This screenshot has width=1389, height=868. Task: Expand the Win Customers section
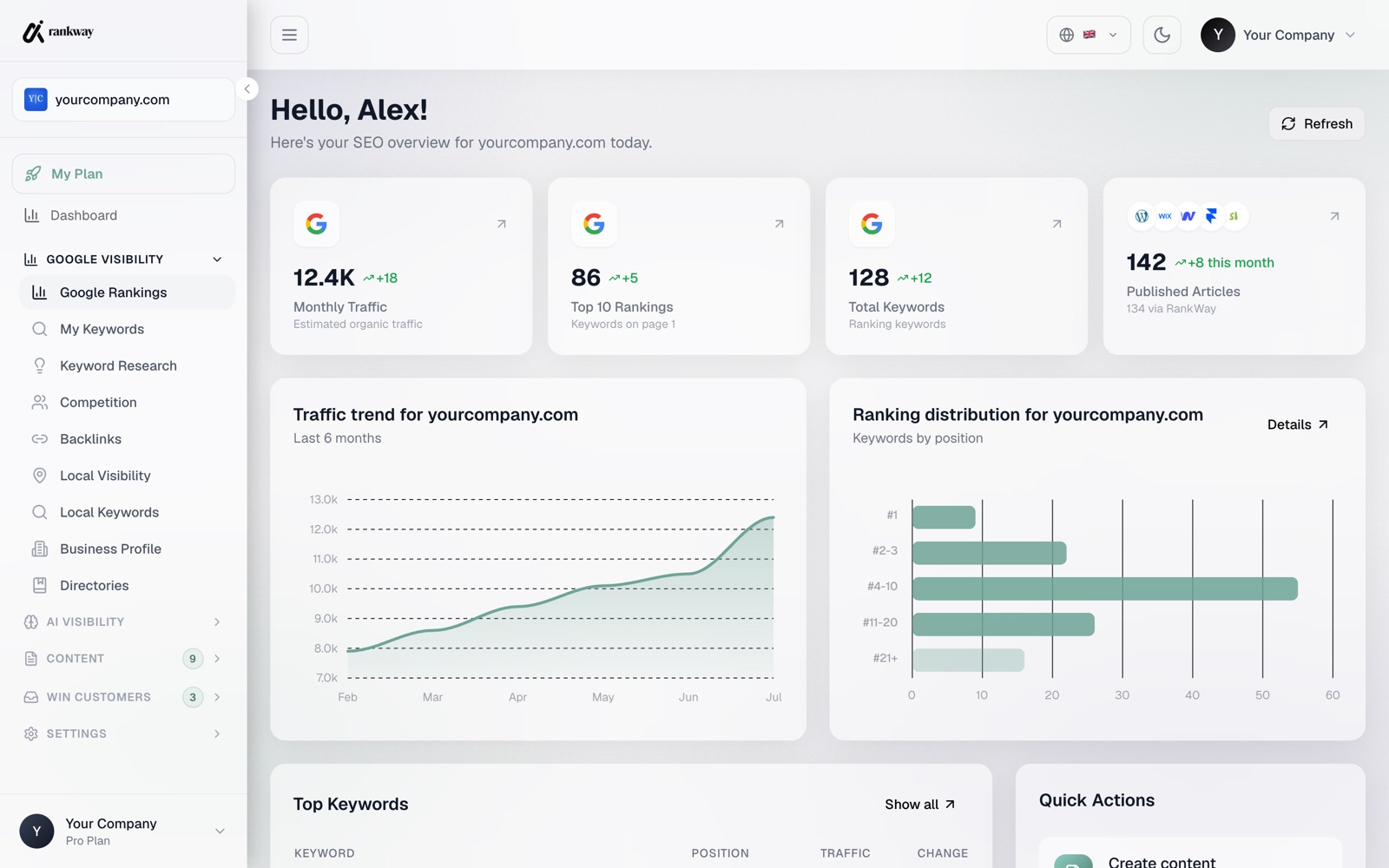point(123,697)
